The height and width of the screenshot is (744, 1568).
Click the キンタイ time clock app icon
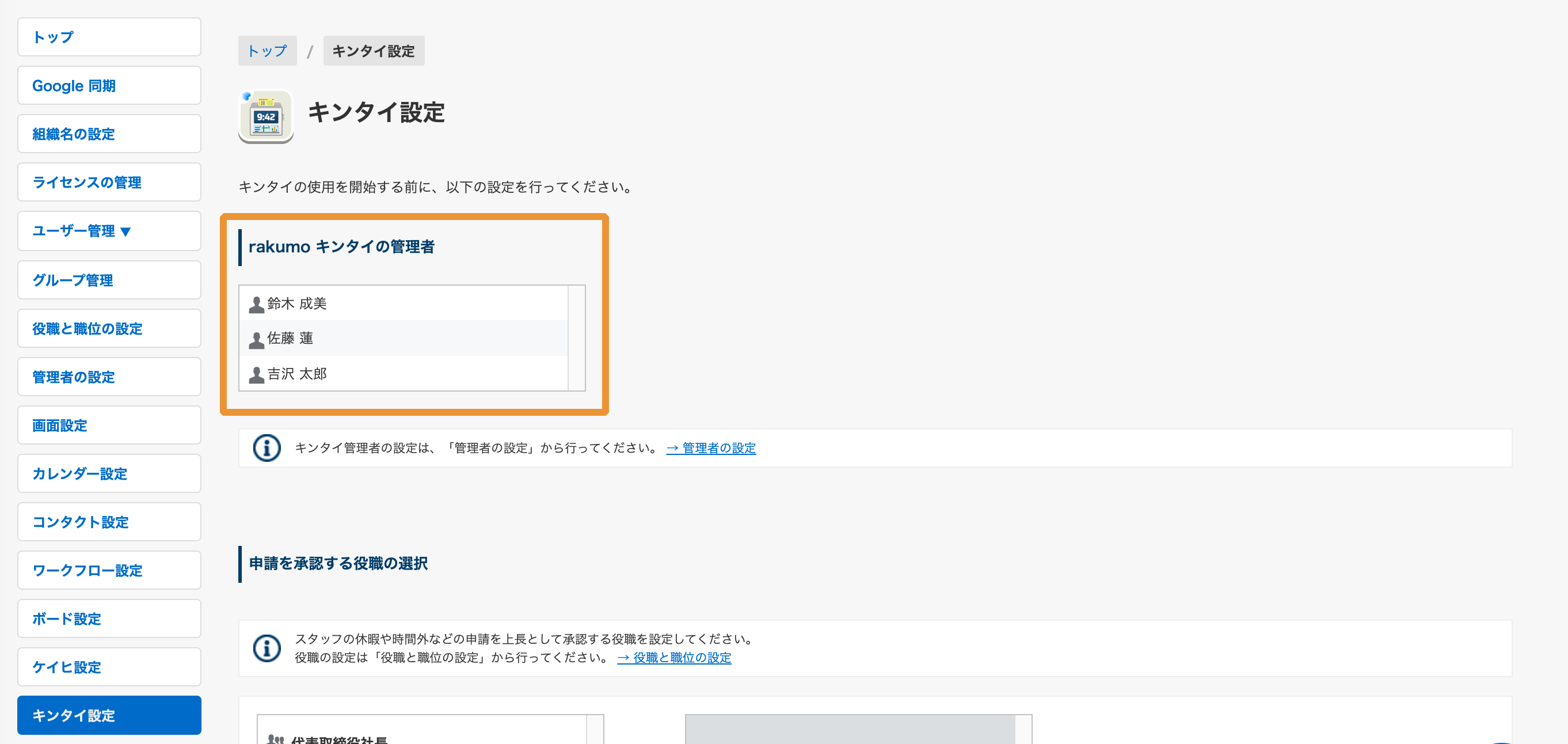coord(266,117)
